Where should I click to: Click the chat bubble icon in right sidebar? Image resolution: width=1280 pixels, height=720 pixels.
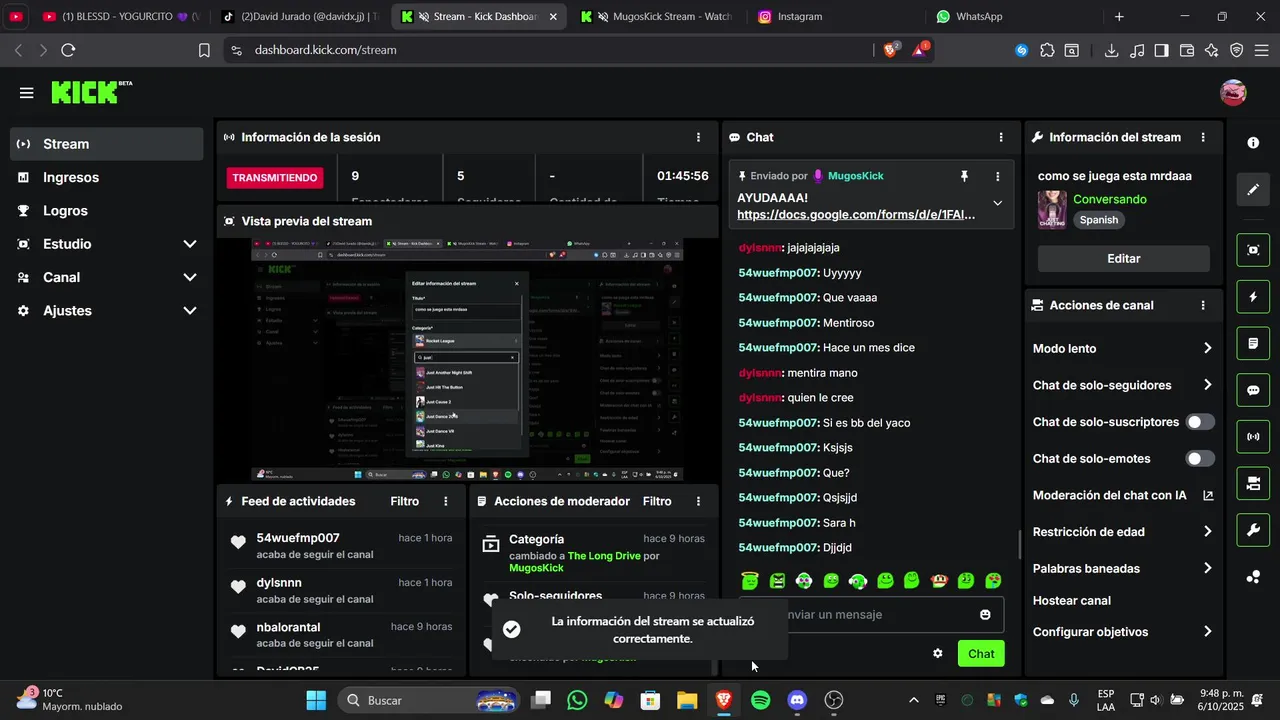pos(1253,391)
